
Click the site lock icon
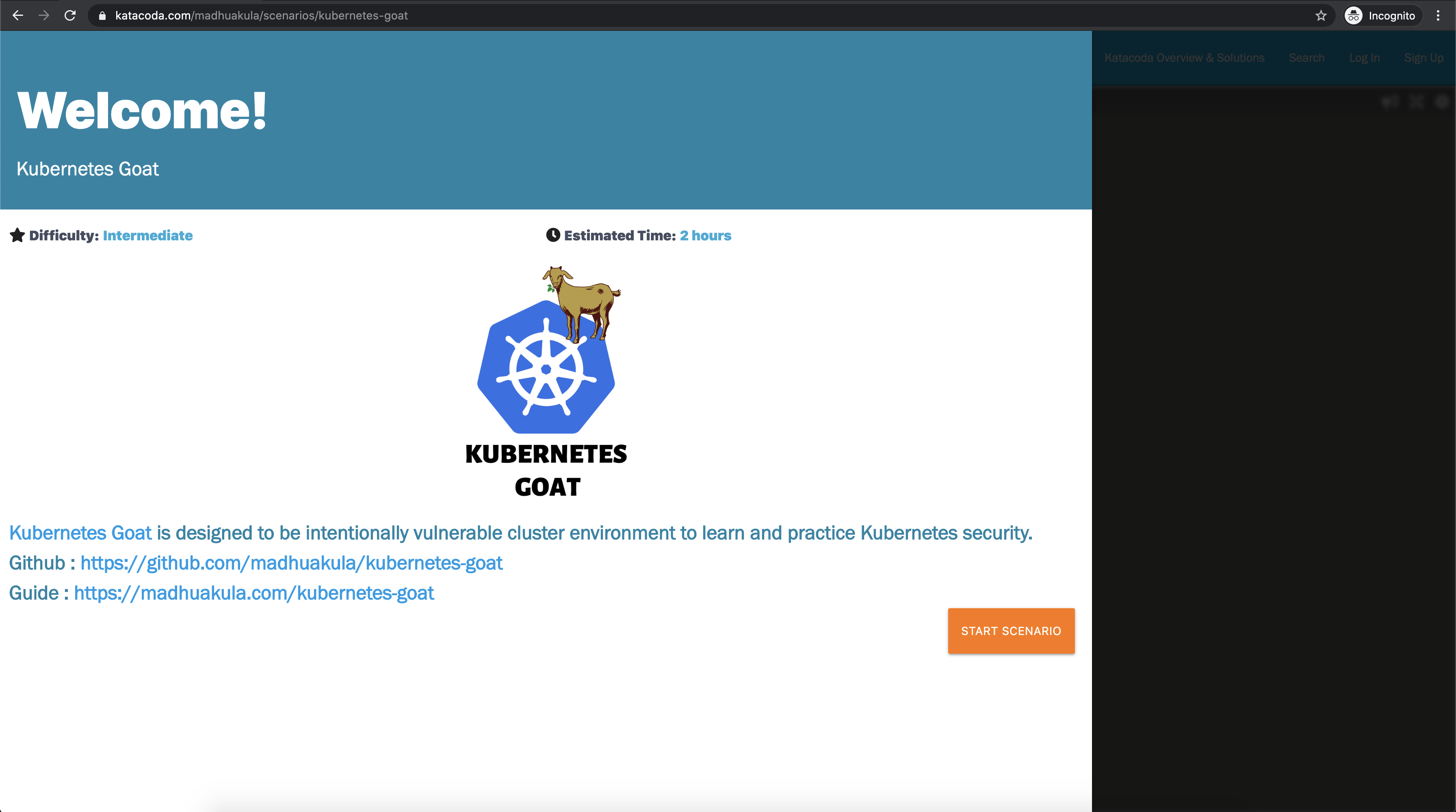coord(102,16)
